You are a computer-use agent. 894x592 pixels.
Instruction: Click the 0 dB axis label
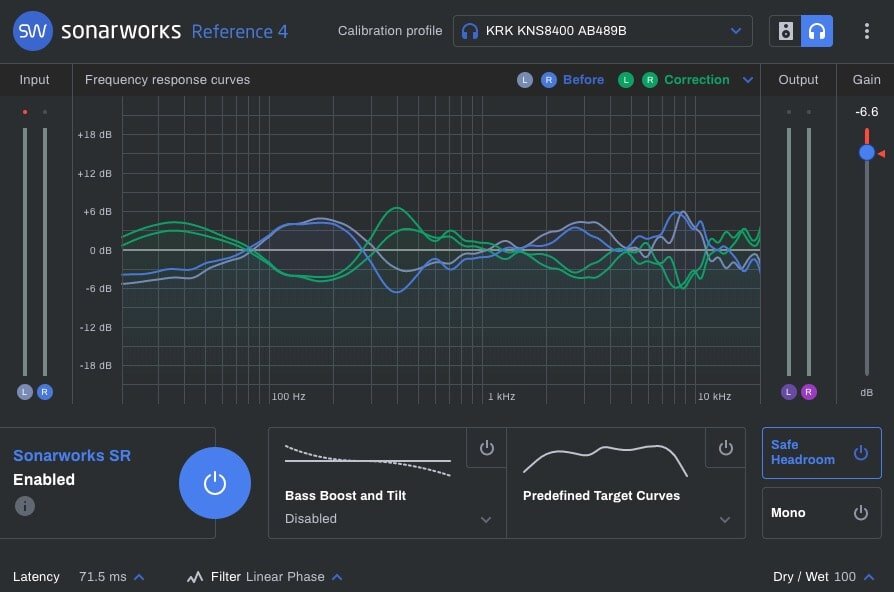pos(100,250)
